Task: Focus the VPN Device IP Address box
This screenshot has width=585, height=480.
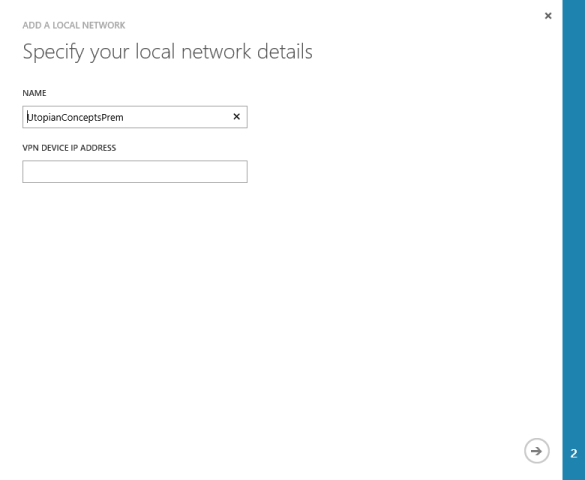Action: click(x=135, y=172)
